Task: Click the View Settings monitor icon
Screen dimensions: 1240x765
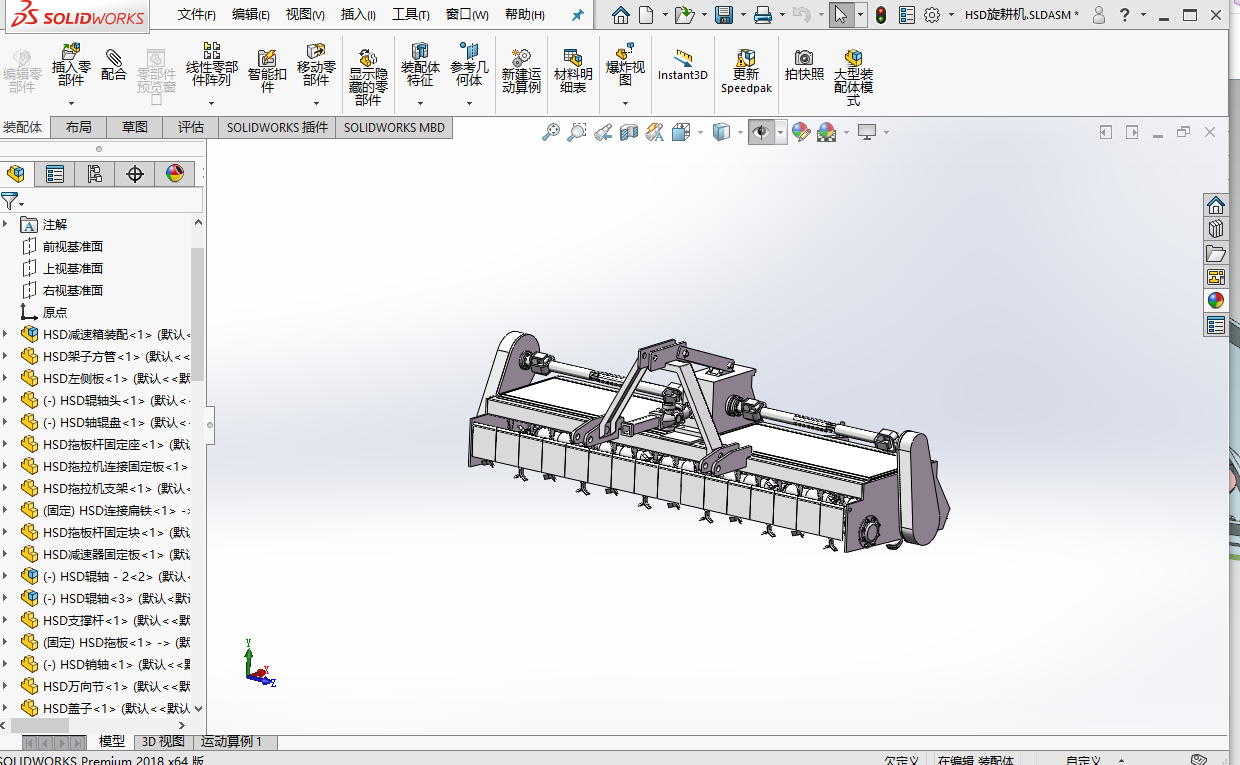Action: coord(866,132)
